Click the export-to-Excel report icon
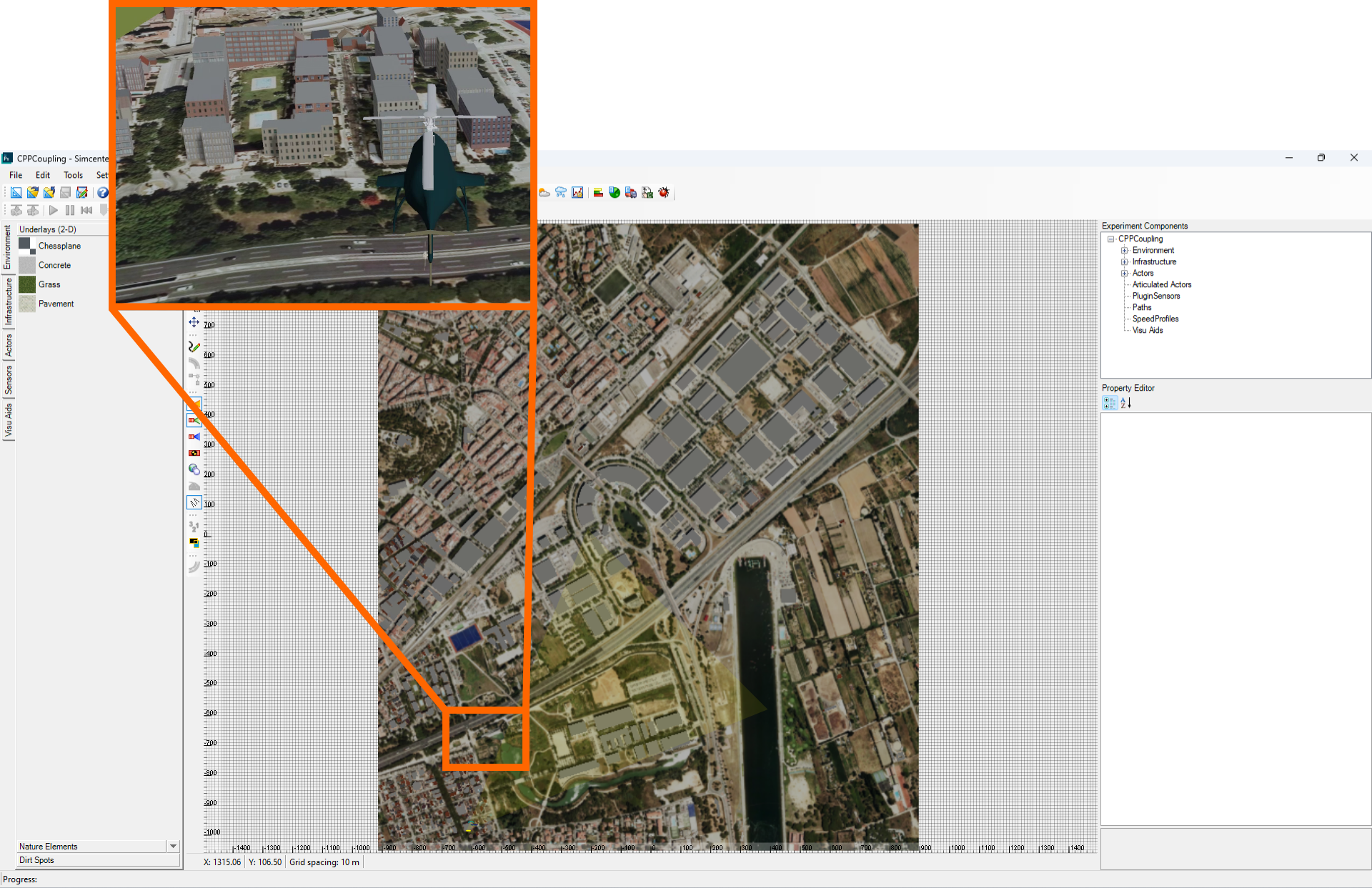Viewport: 1372px width, 888px height. (x=647, y=192)
